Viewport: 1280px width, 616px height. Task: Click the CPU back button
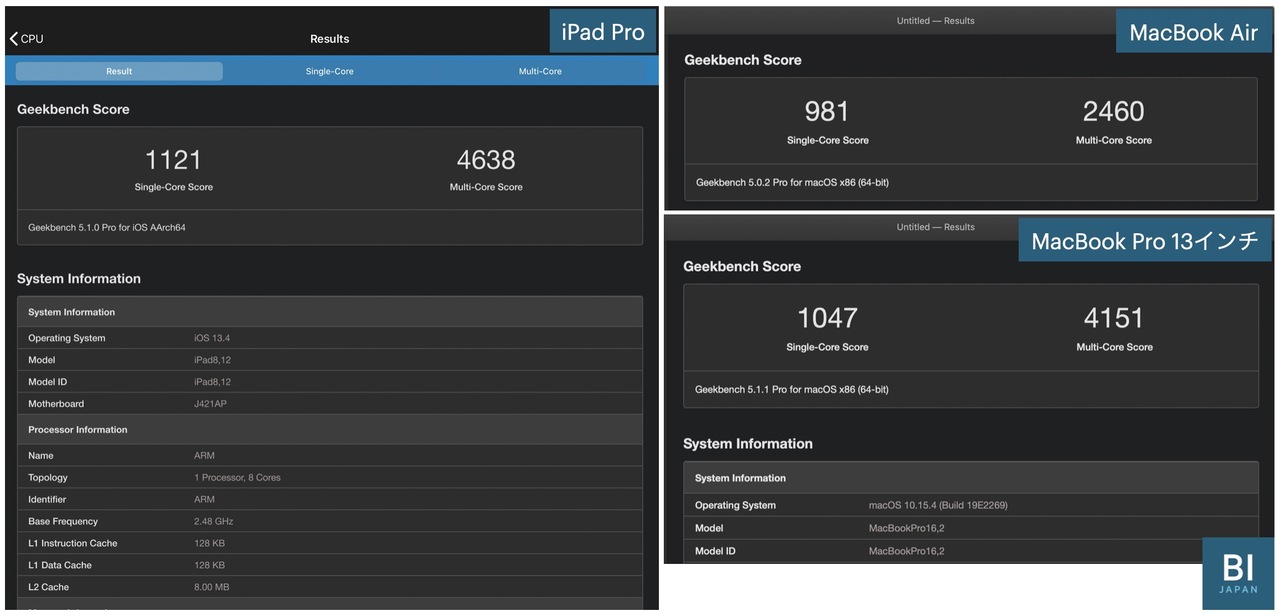point(25,38)
